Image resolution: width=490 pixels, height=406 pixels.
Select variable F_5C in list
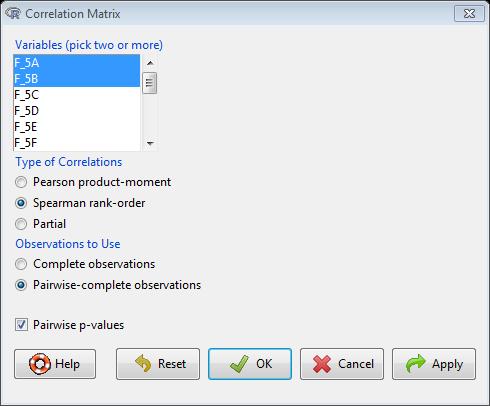pos(77,95)
